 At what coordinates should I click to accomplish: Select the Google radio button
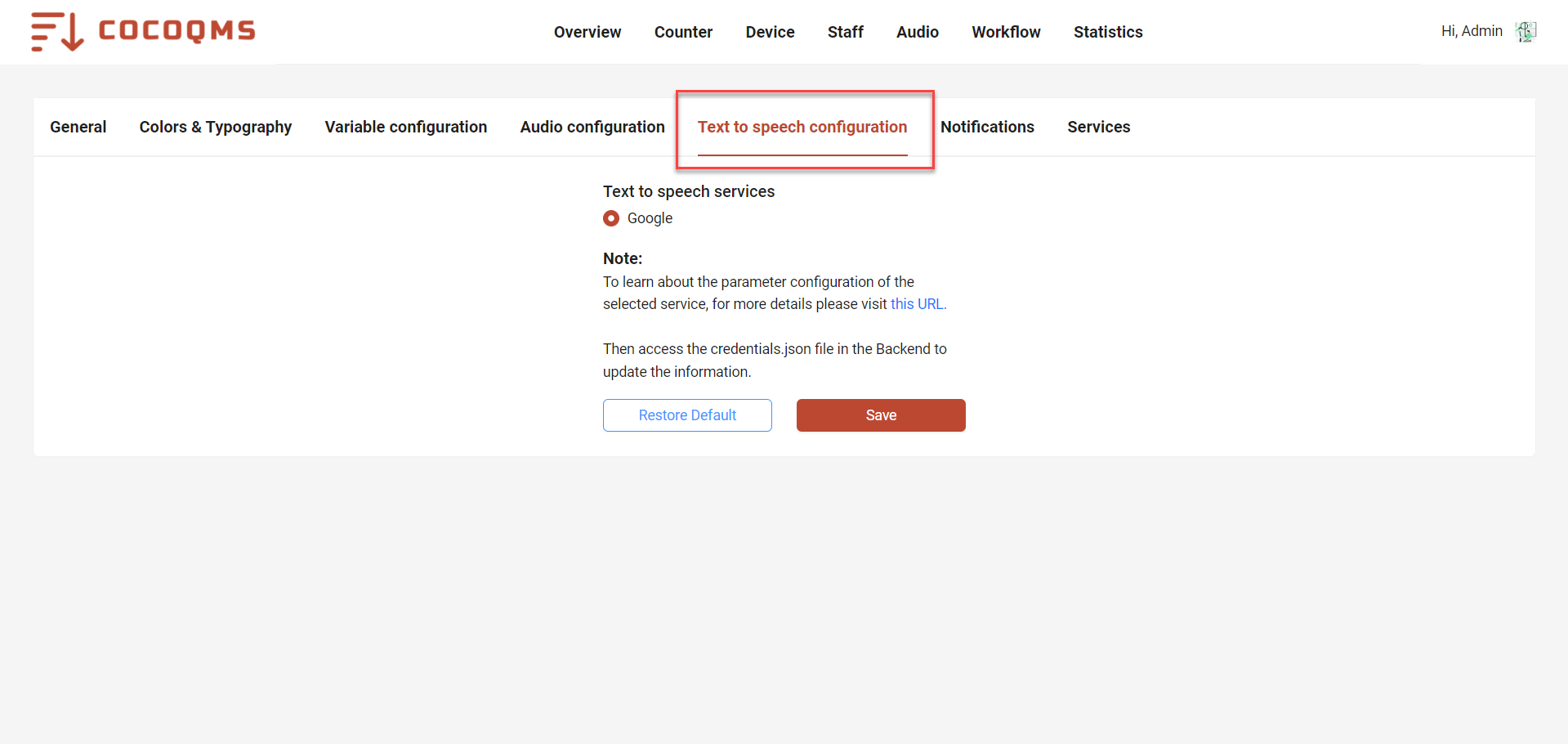tap(611, 218)
